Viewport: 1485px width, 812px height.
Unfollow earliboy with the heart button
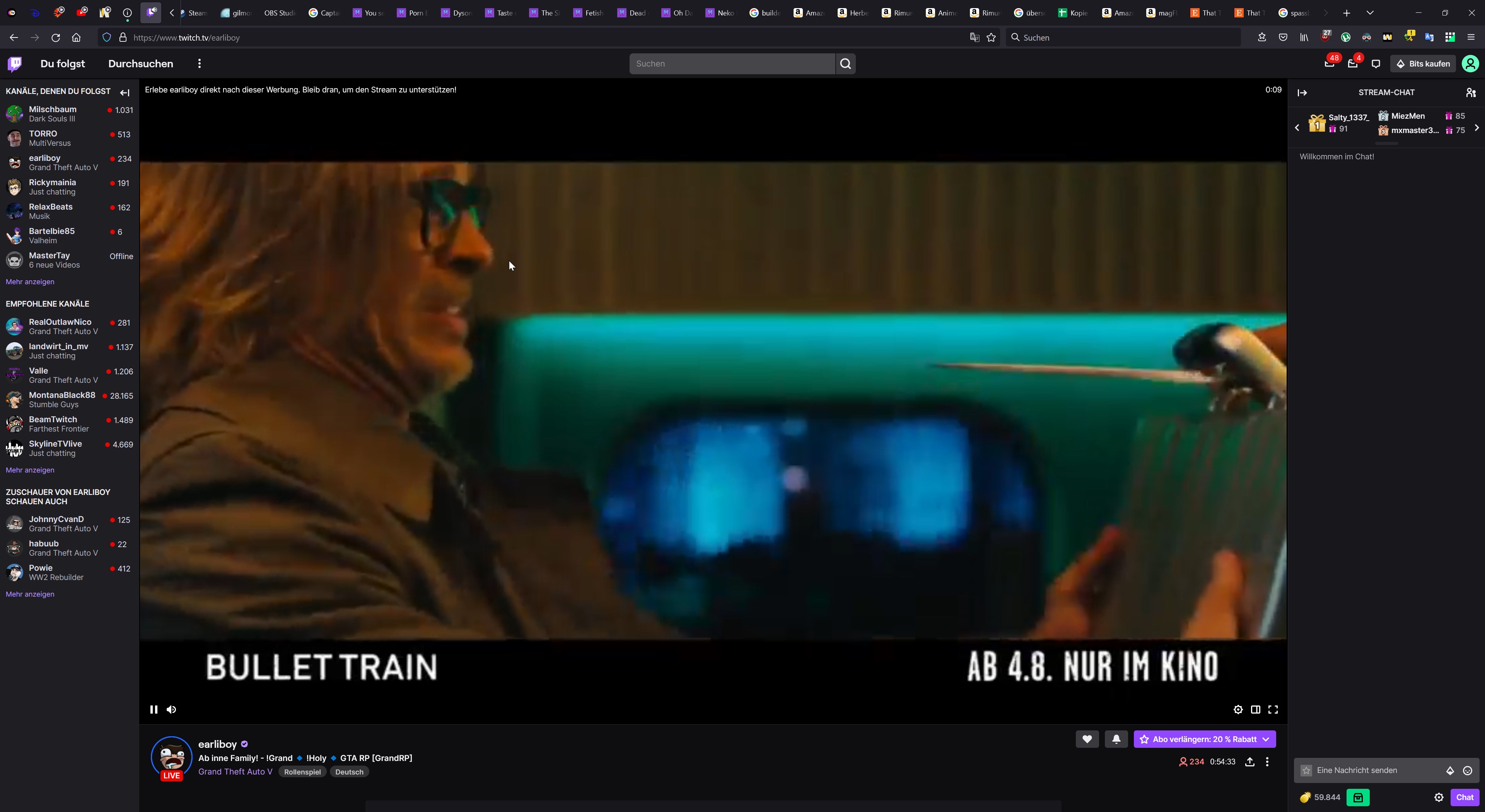point(1087,739)
